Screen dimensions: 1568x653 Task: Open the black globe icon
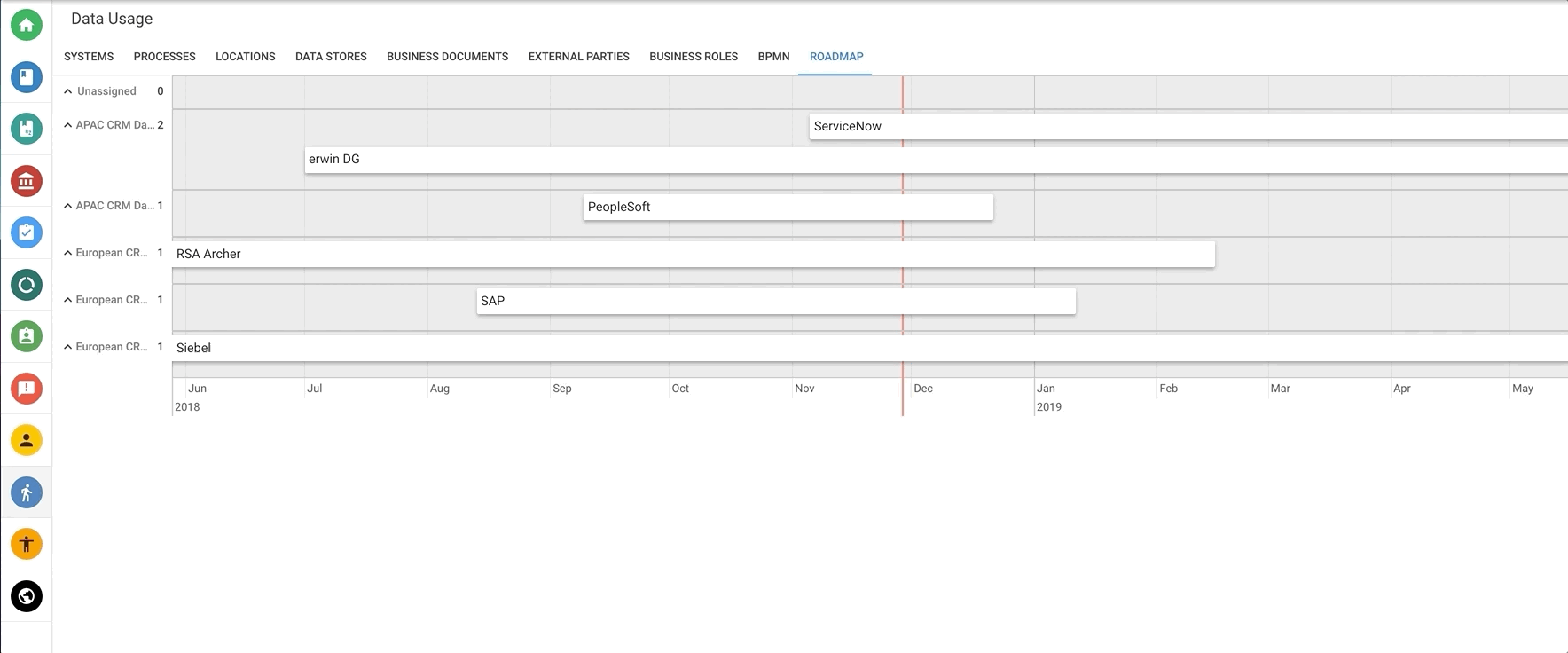pyautogui.click(x=27, y=596)
